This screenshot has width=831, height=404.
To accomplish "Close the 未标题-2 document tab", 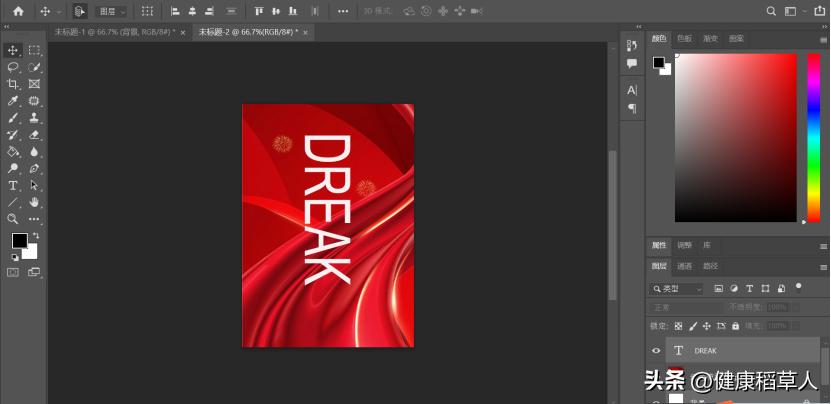I will tap(305, 33).
